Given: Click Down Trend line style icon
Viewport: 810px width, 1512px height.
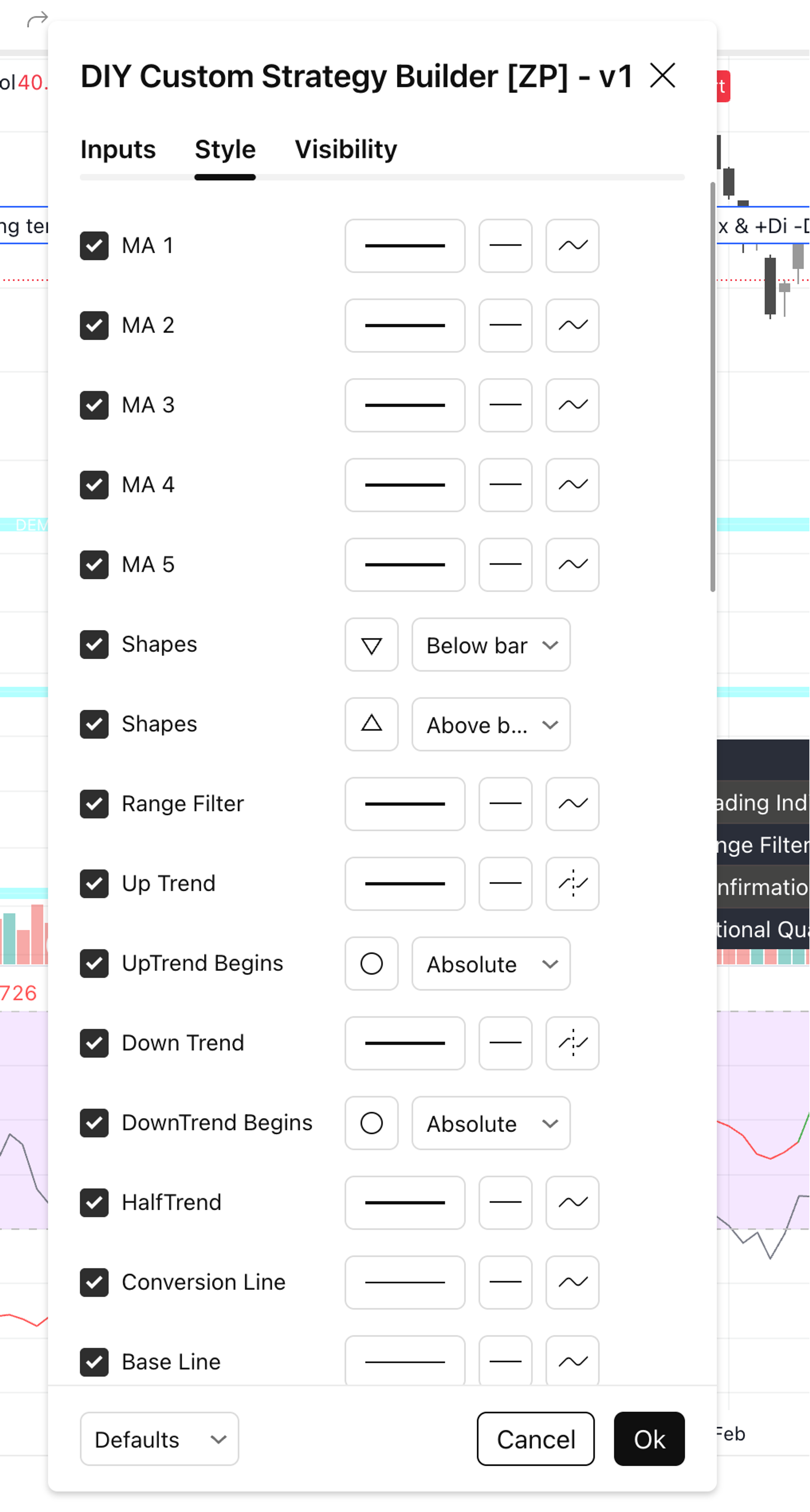Looking at the screenshot, I should click(x=505, y=1043).
